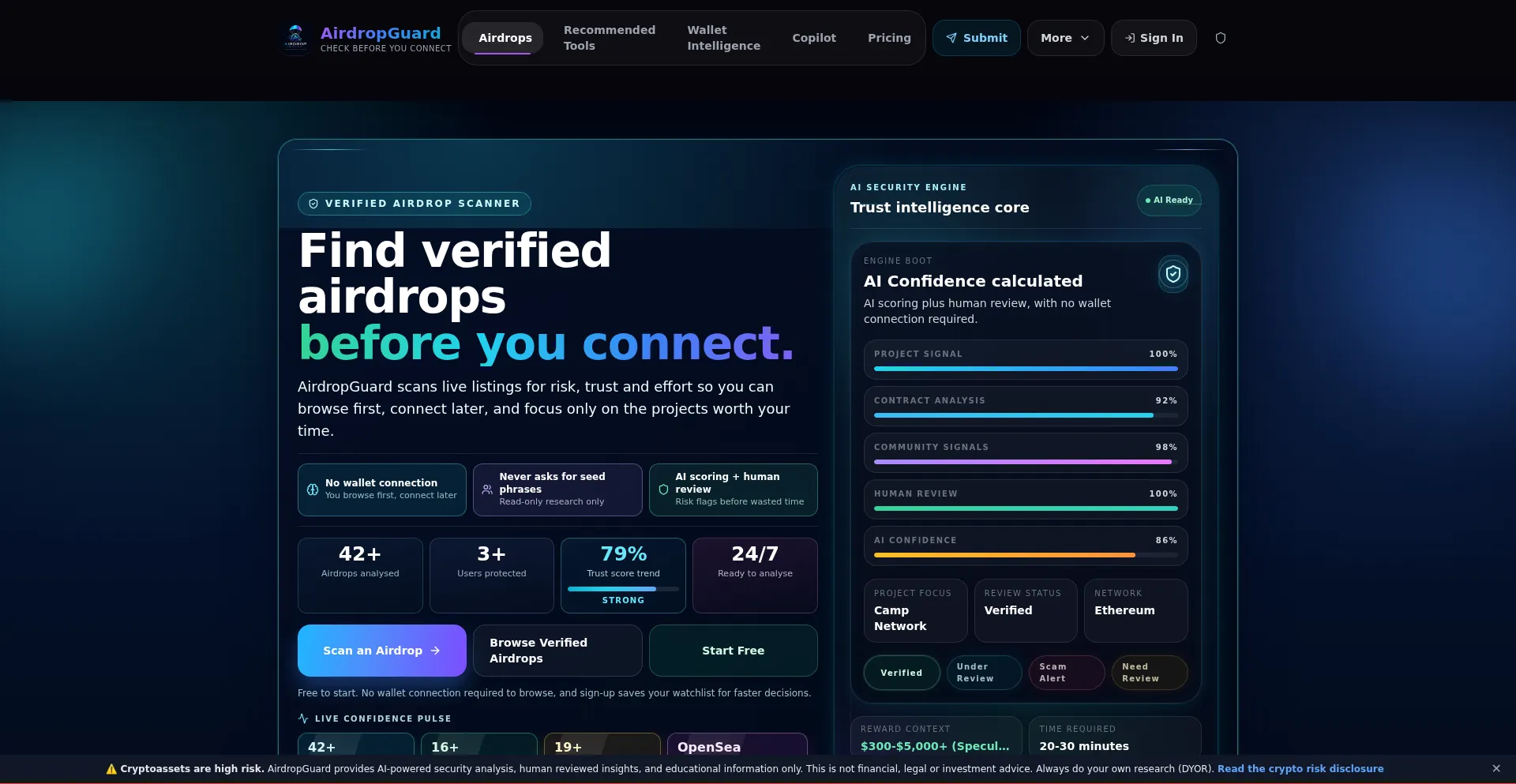Click the shield icon in Verified Airdrop Scanner badge
Image resolution: width=1516 pixels, height=784 pixels.
click(313, 204)
